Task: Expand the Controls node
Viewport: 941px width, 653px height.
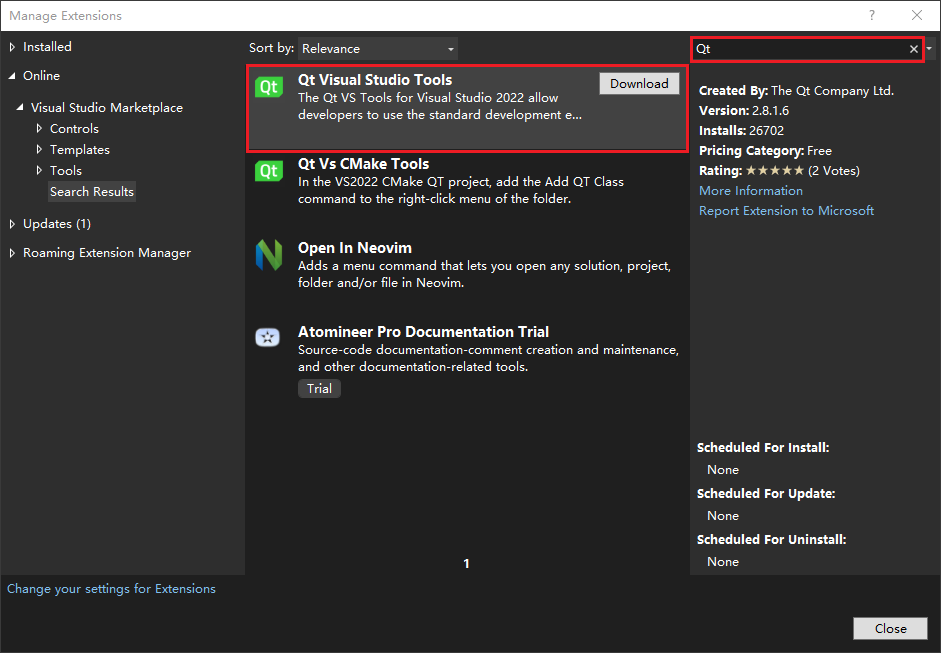Action: click(x=39, y=128)
